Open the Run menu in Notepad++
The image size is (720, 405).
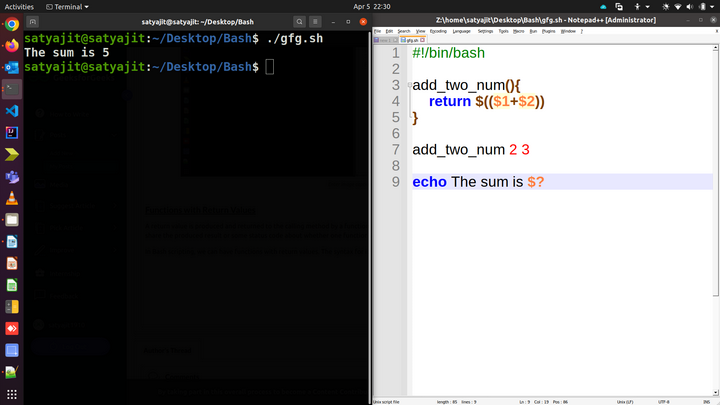533,31
